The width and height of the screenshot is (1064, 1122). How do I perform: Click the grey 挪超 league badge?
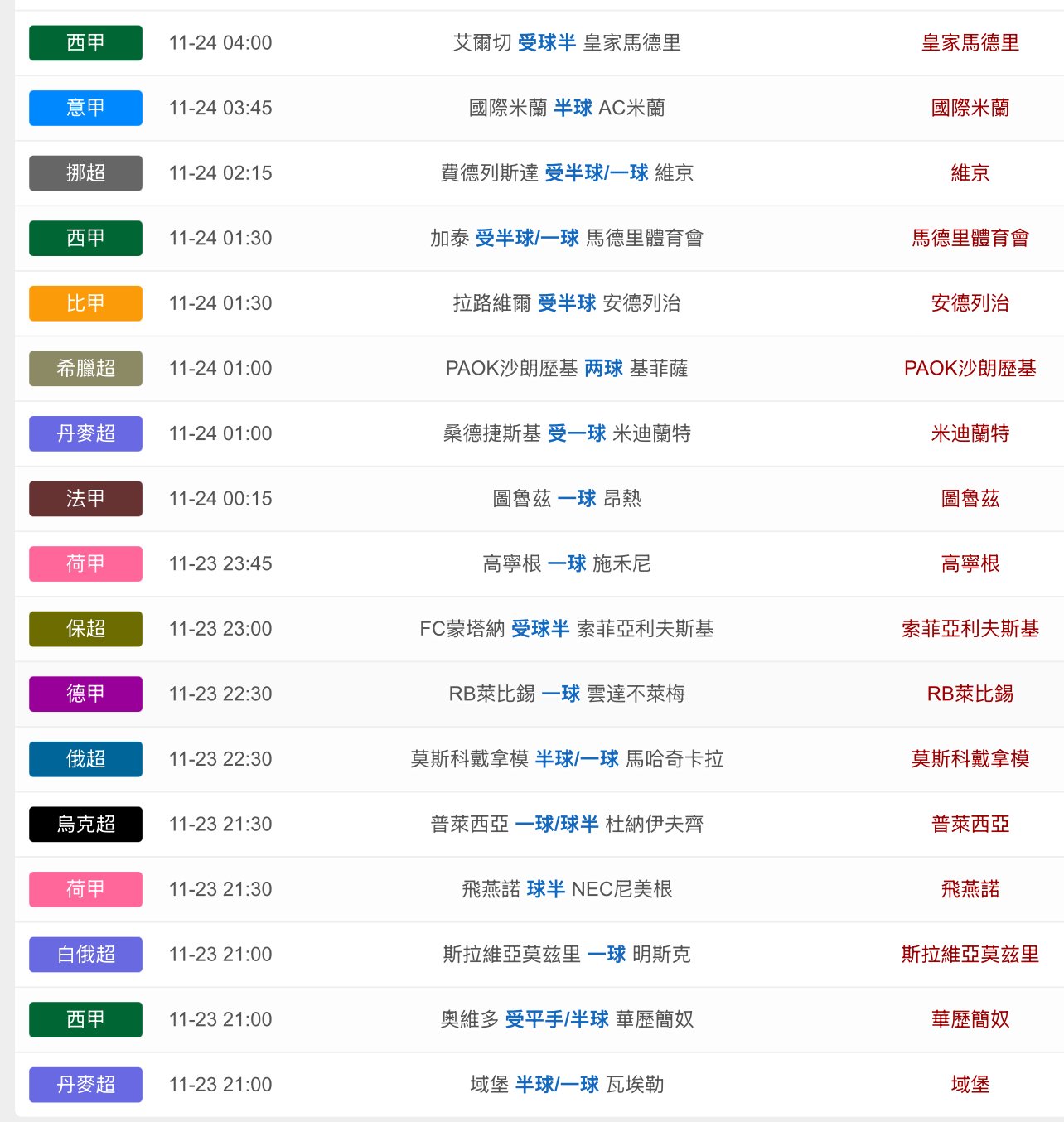point(85,173)
